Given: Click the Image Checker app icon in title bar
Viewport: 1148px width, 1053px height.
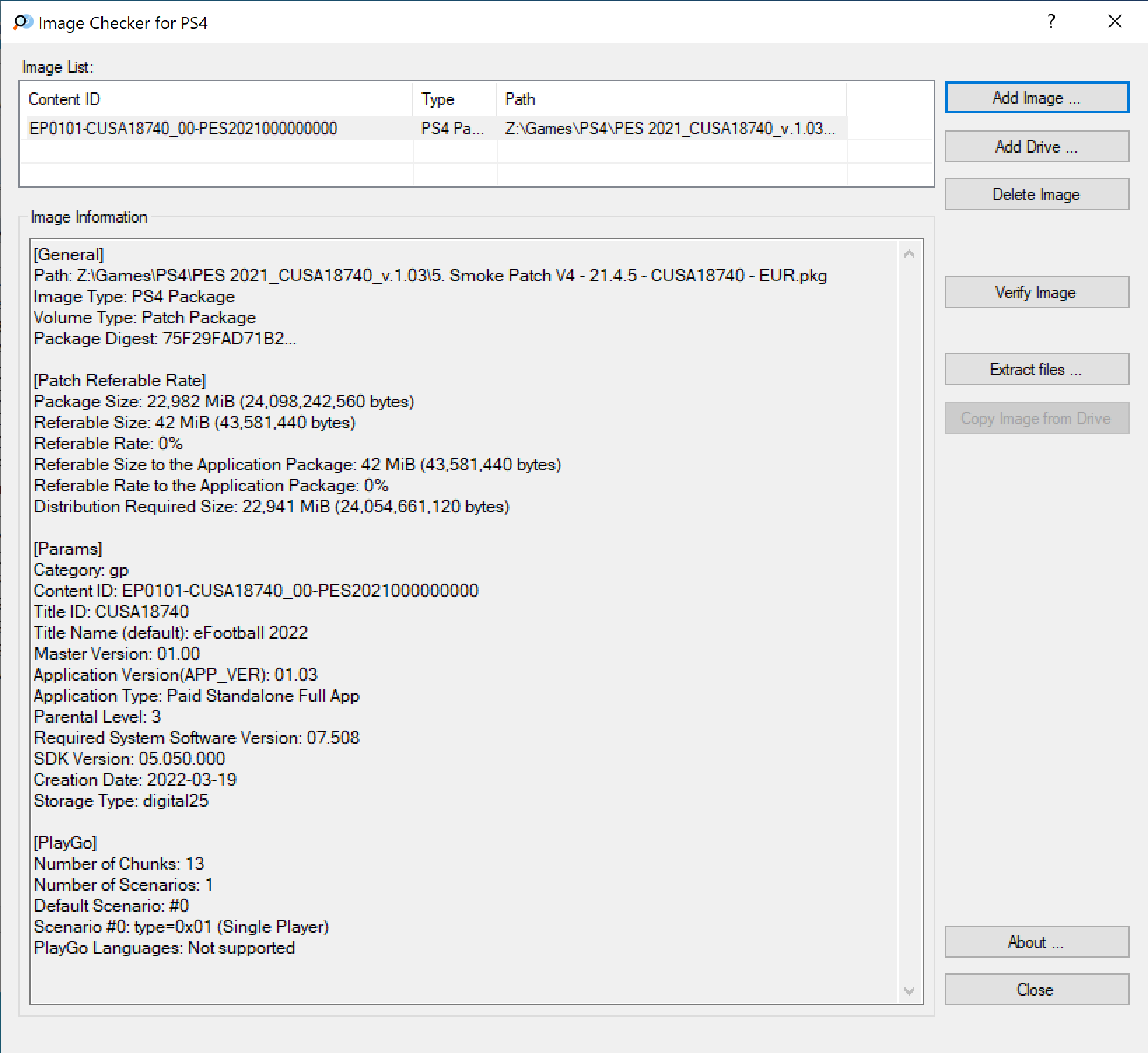Looking at the screenshot, I should tap(22, 22).
